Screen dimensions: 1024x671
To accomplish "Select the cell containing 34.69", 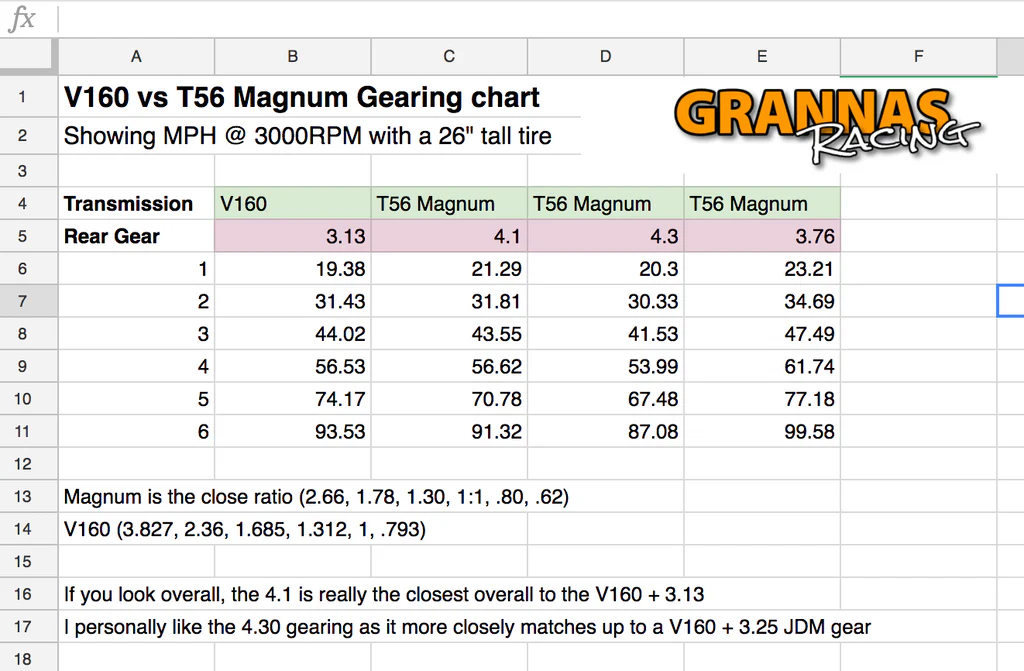I will click(x=762, y=301).
